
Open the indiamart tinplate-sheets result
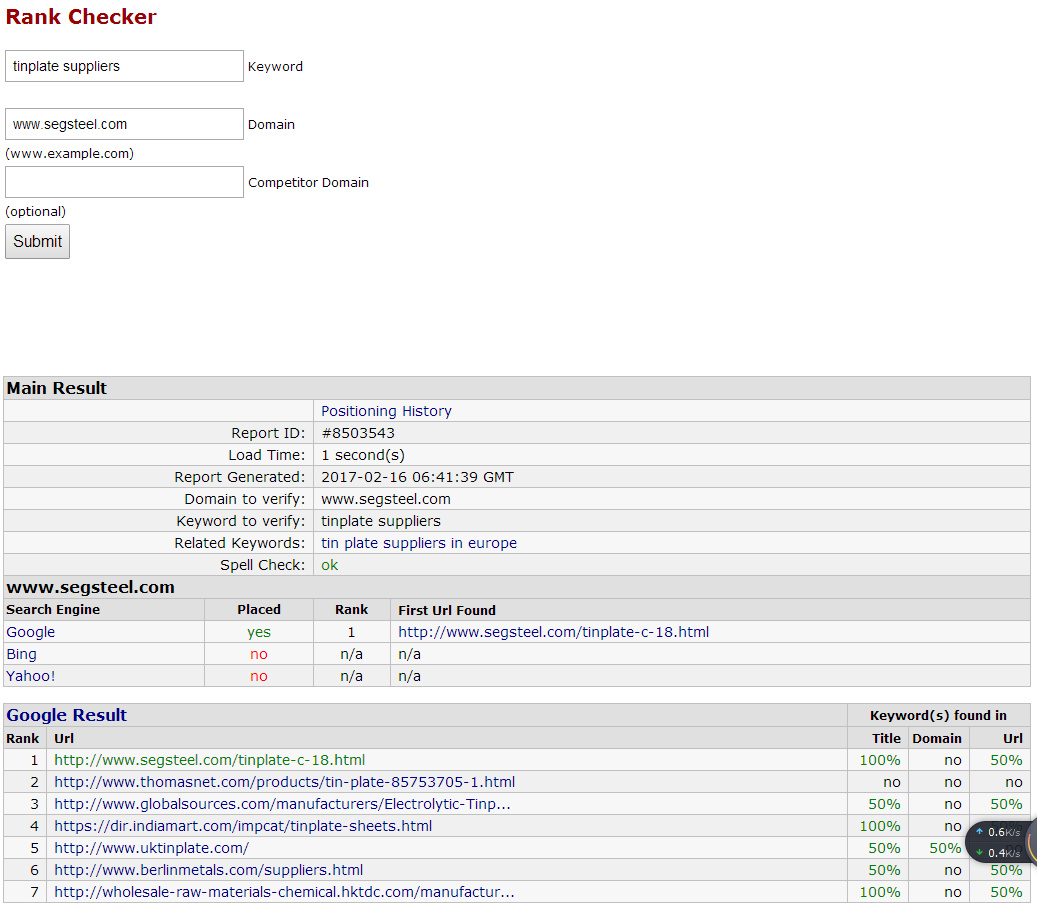pyautogui.click(x=243, y=826)
